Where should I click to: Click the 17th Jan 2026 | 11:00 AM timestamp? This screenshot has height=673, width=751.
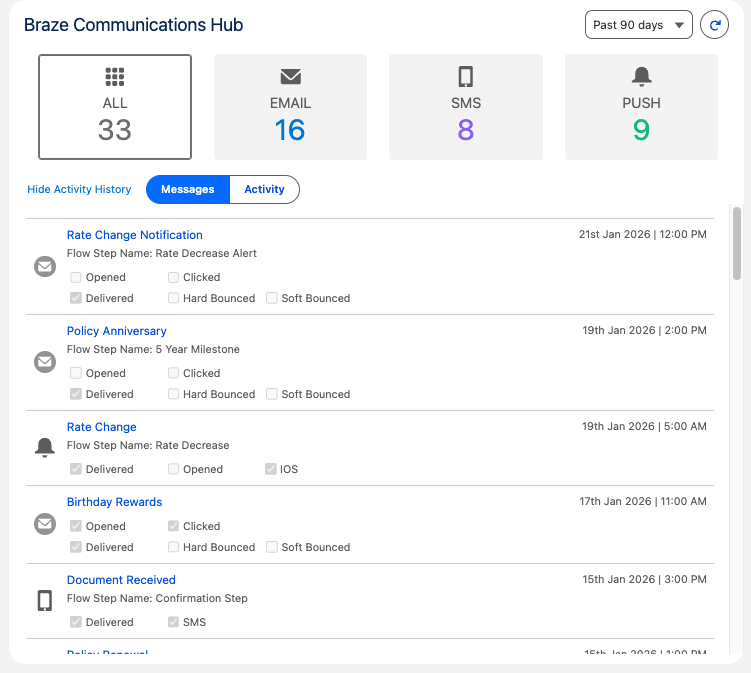643,501
